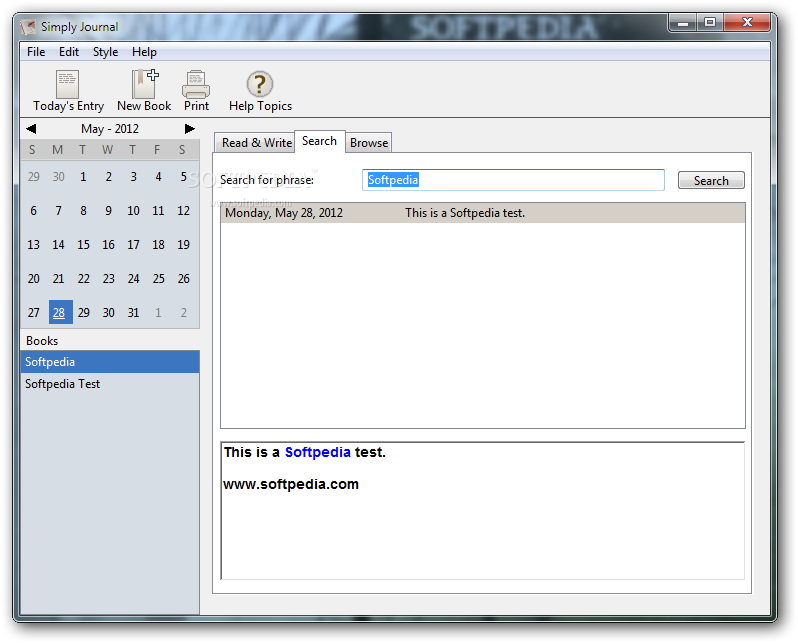
Task: Open the File menu
Action: [36, 52]
